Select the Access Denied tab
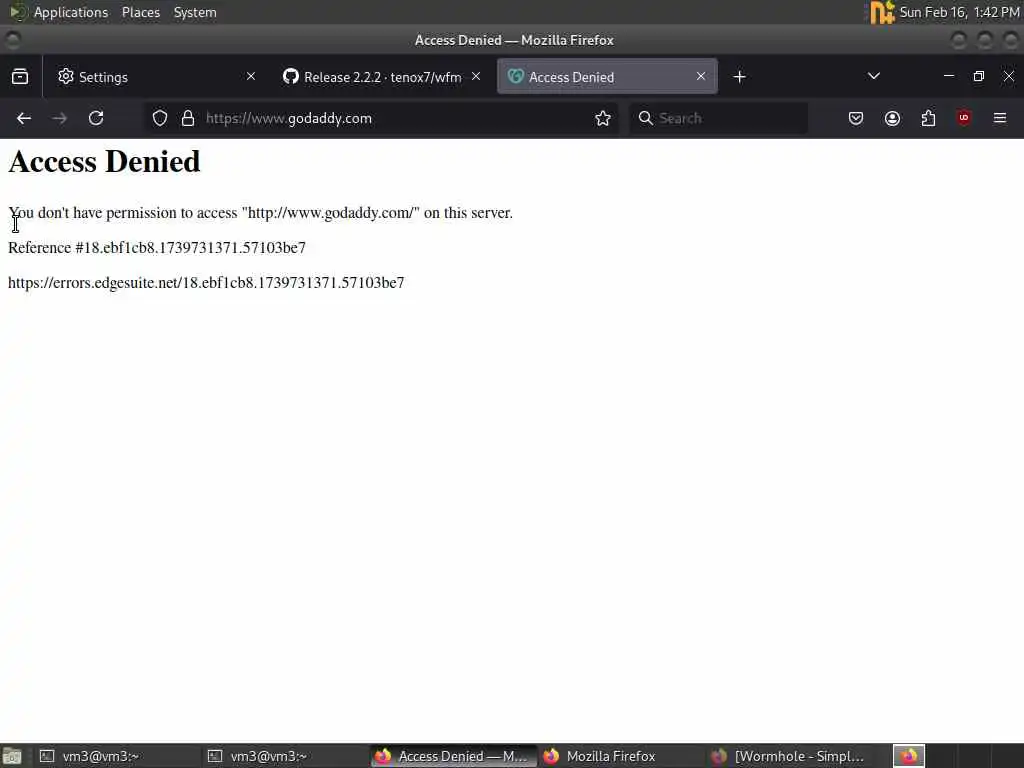 (607, 77)
